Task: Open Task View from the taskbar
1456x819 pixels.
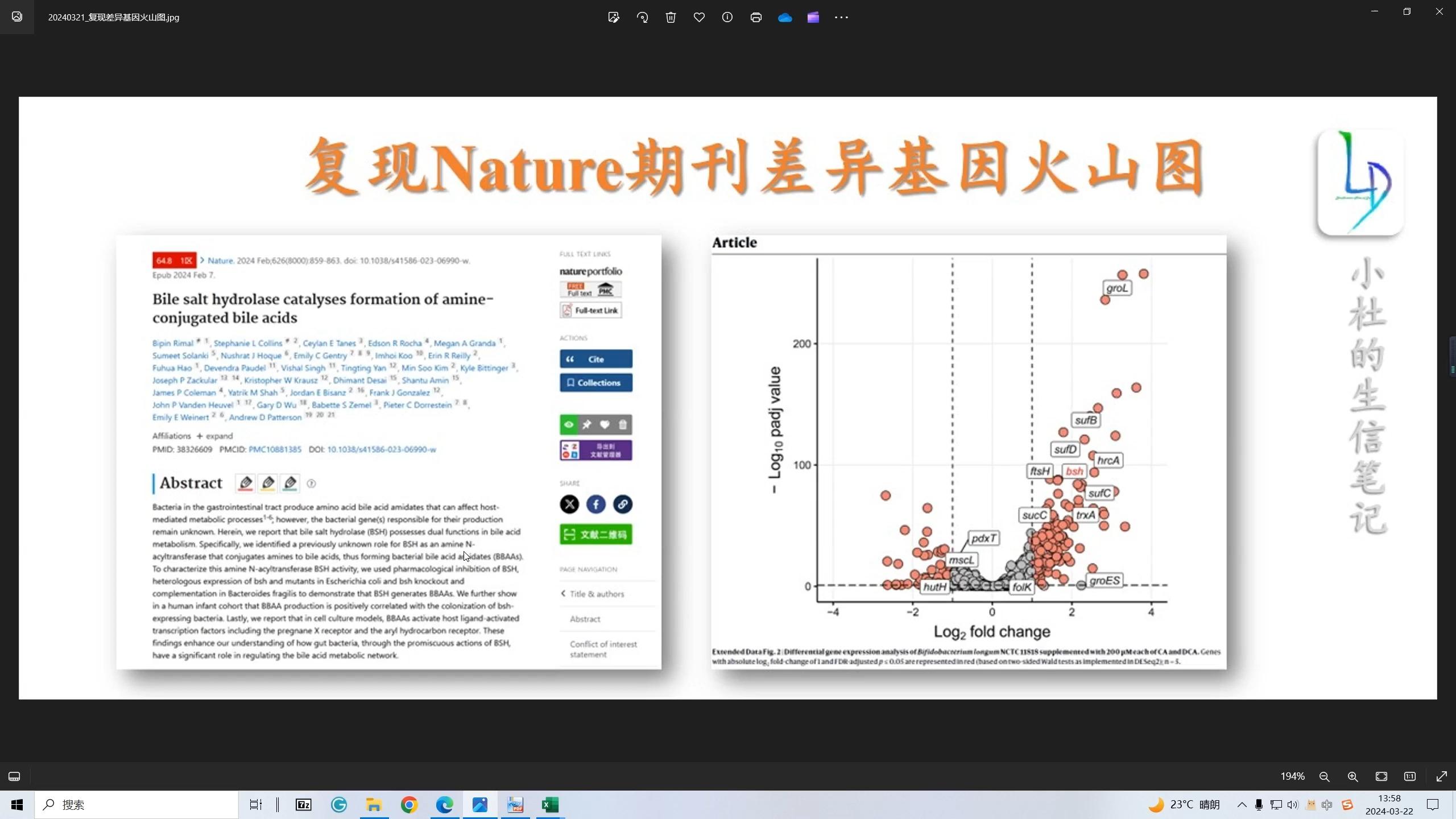Action: [x=255, y=804]
